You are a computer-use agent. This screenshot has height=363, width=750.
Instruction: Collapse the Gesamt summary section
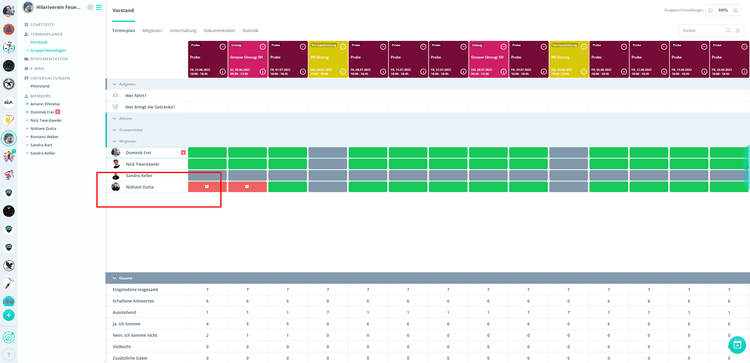point(114,278)
